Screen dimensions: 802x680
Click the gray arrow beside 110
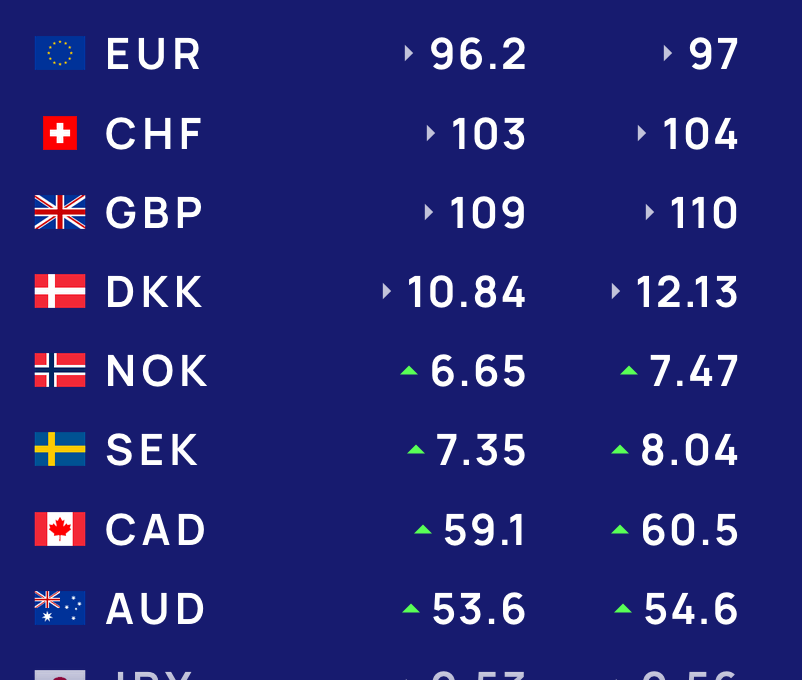[x=650, y=212]
